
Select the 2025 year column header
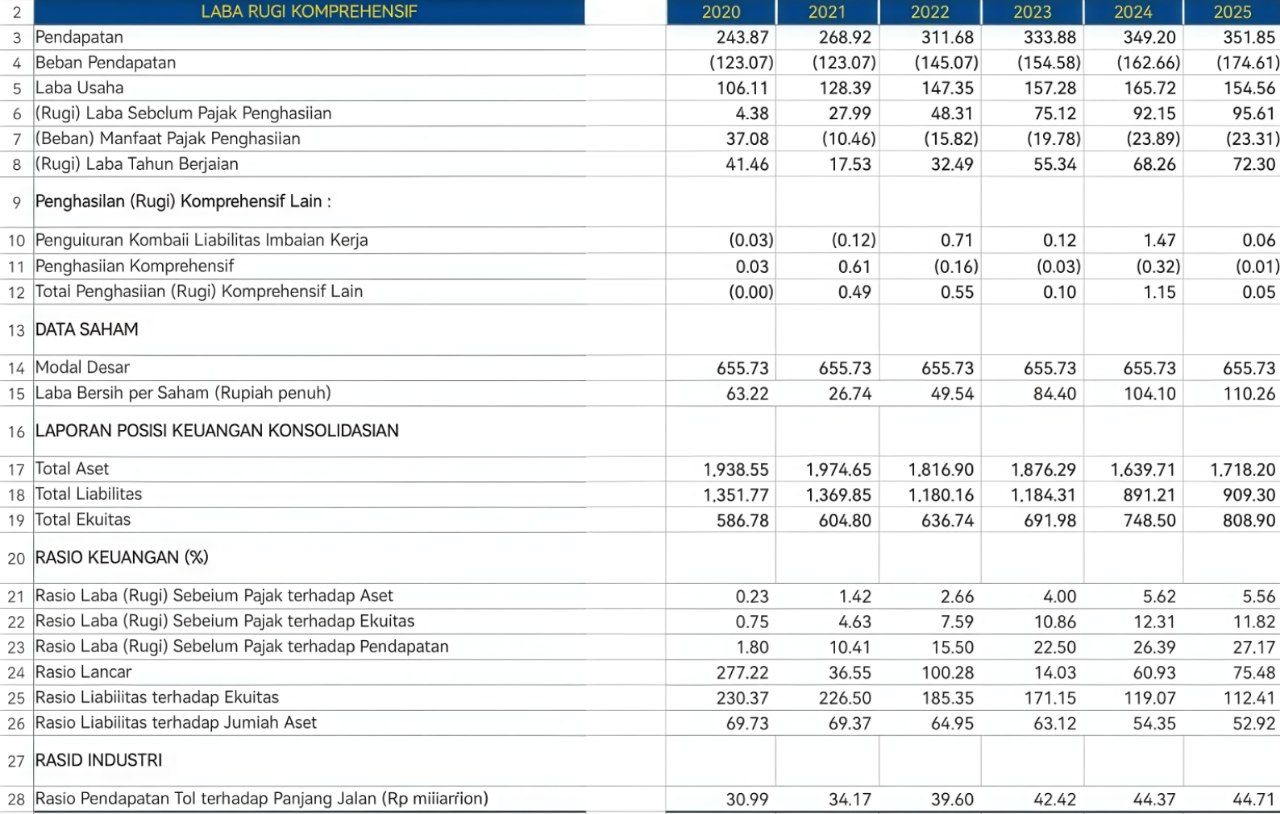1231,12
